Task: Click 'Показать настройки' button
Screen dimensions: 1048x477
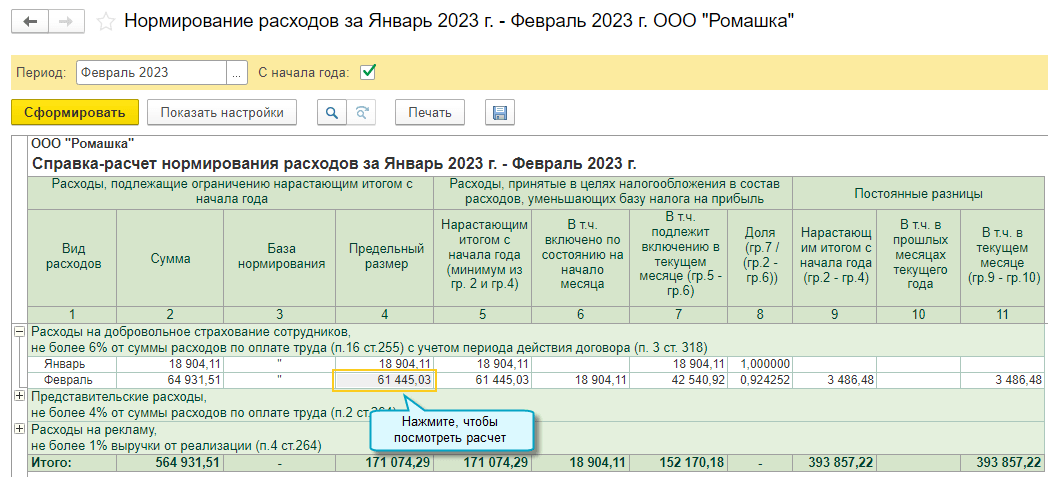Action: click(221, 112)
